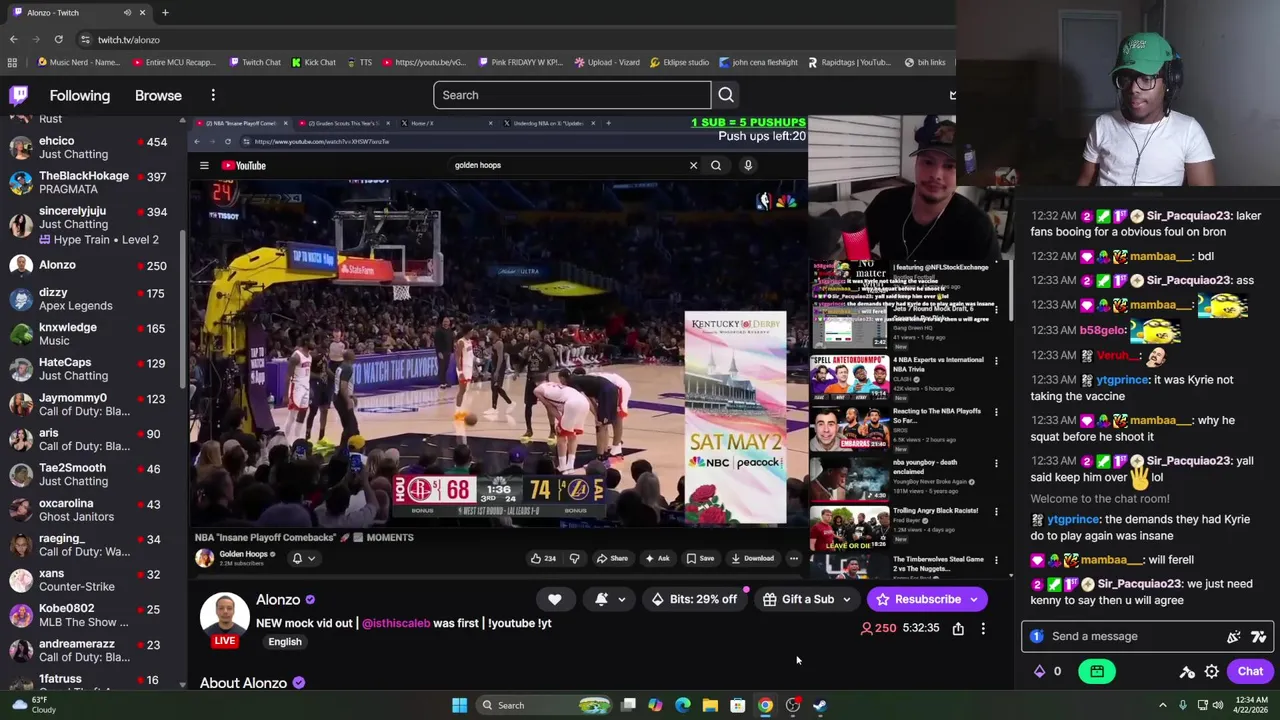Image resolution: width=1280 pixels, height=720 pixels.
Task: Open Twitch Chat bookmark
Action: [254, 62]
